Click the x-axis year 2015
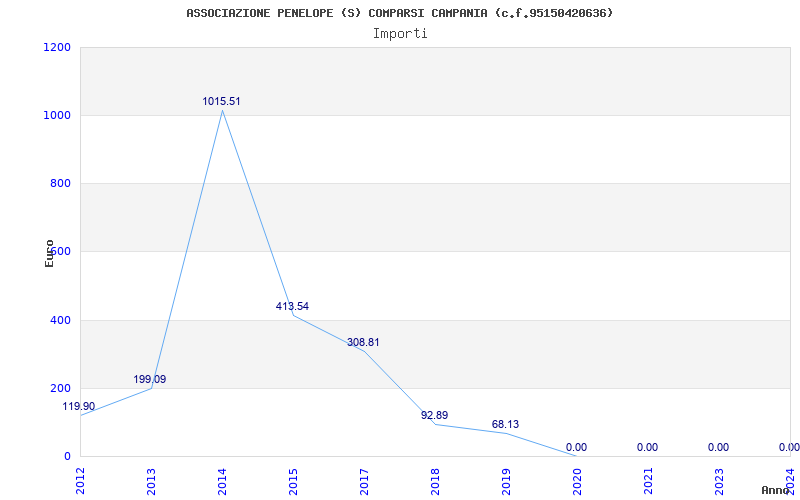The height and width of the screenshot is (500, 800). (x=293, y=482)
